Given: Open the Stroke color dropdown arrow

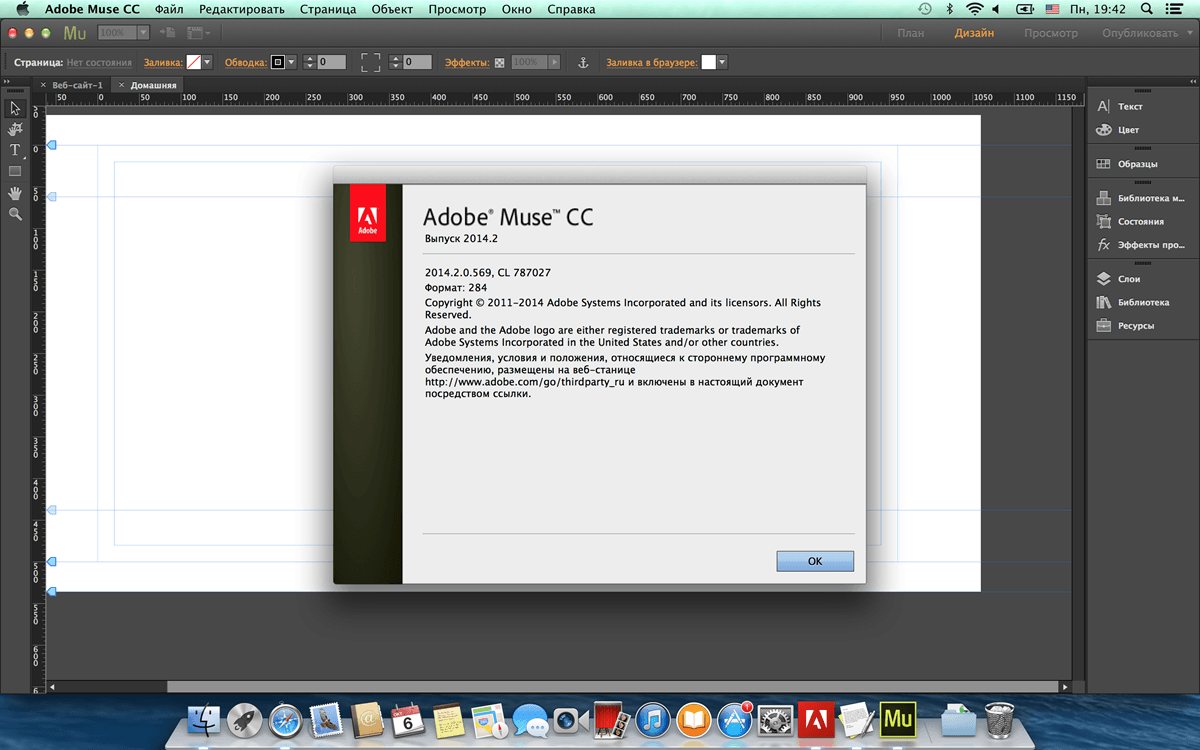Looking at the screenshot, I should (x=291, y=62).
